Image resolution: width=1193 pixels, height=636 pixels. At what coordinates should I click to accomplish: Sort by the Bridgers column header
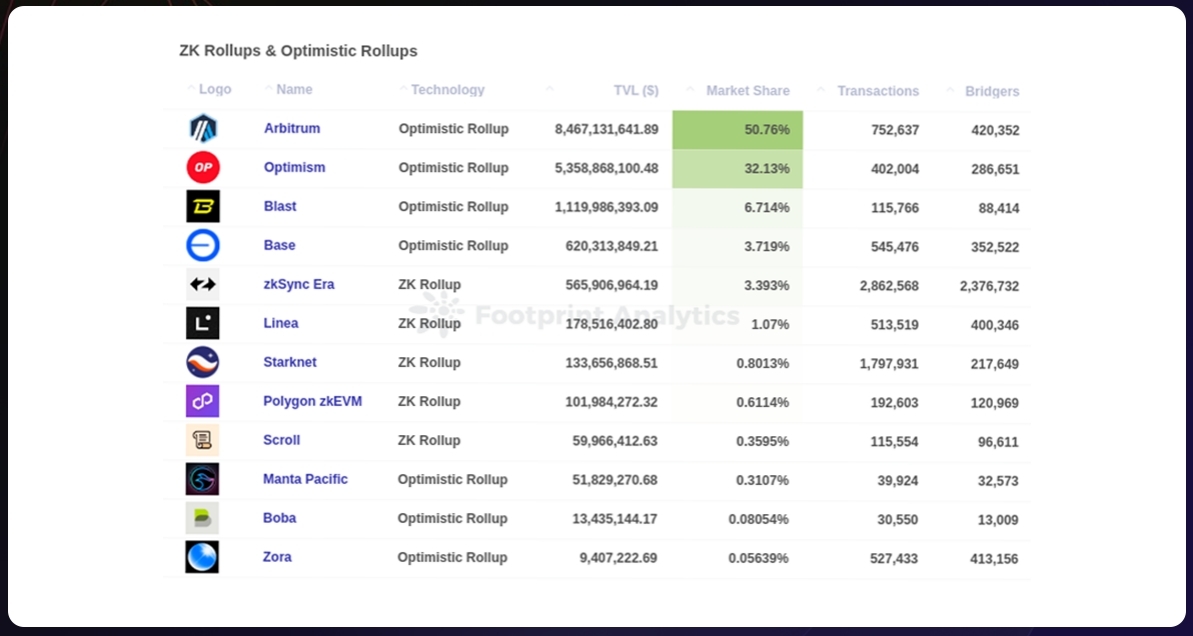click(x=991, y=91)
